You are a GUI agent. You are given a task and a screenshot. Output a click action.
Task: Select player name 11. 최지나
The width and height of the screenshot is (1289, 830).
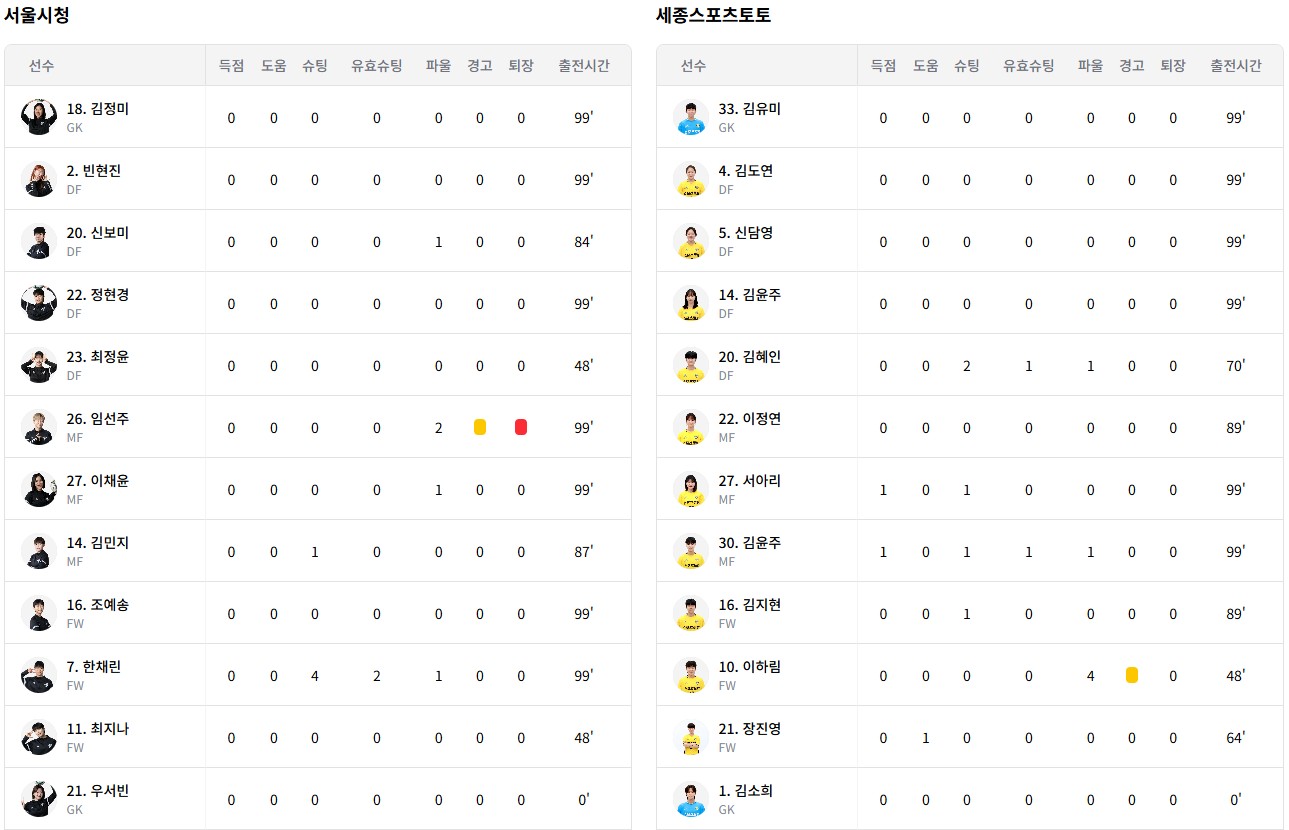click(97, 729)
